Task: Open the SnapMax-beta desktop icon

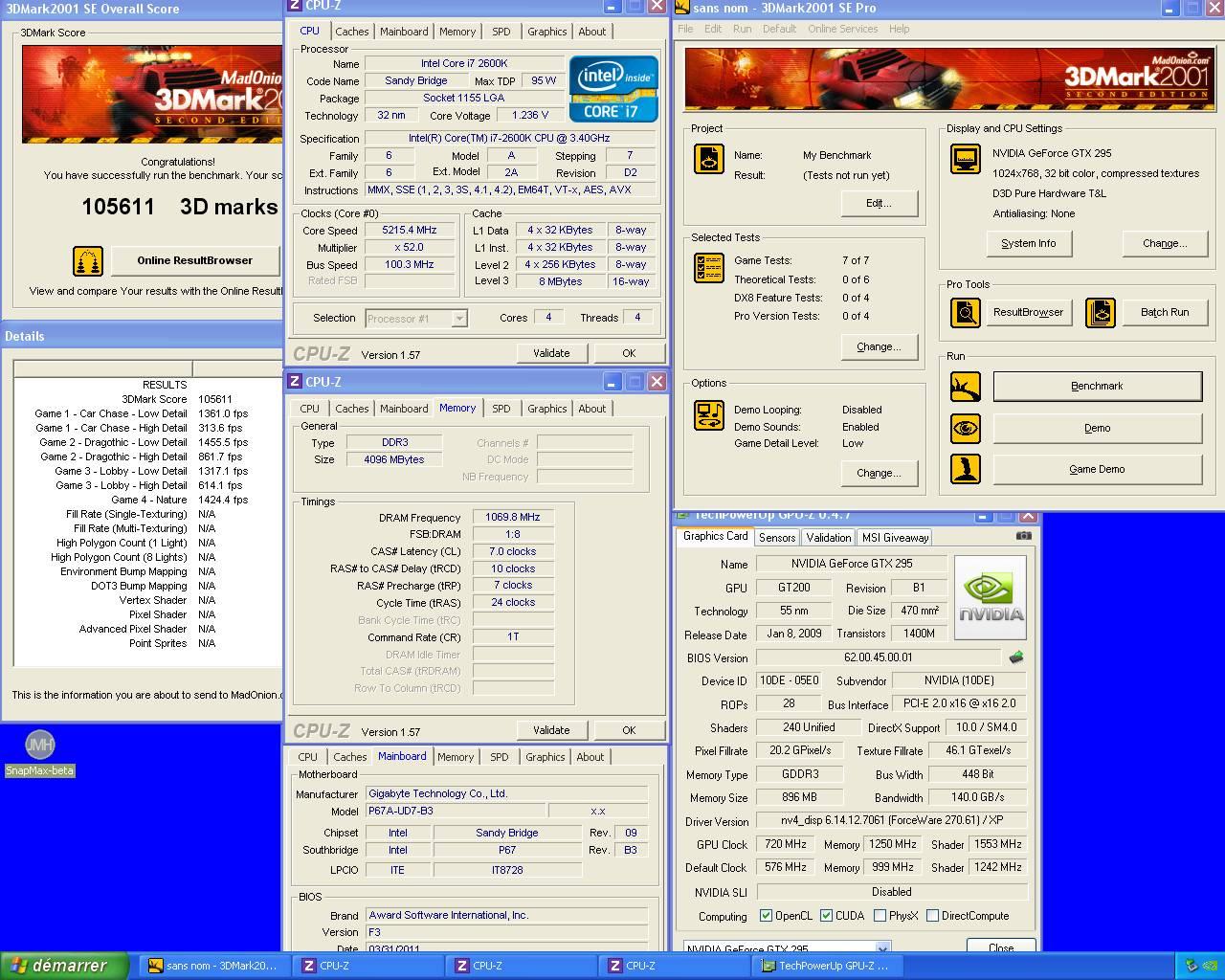Action: coord(39,753)
